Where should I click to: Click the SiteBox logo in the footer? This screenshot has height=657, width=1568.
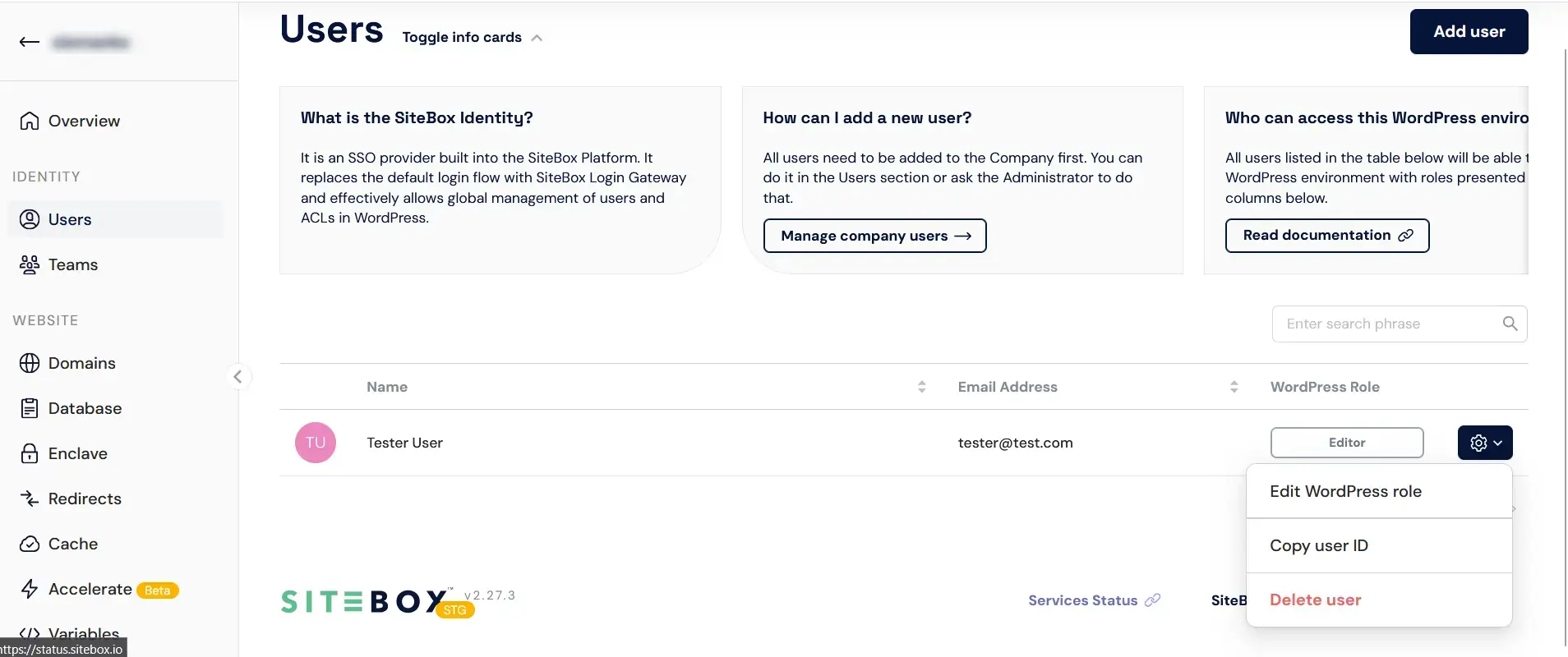[365, 602]
